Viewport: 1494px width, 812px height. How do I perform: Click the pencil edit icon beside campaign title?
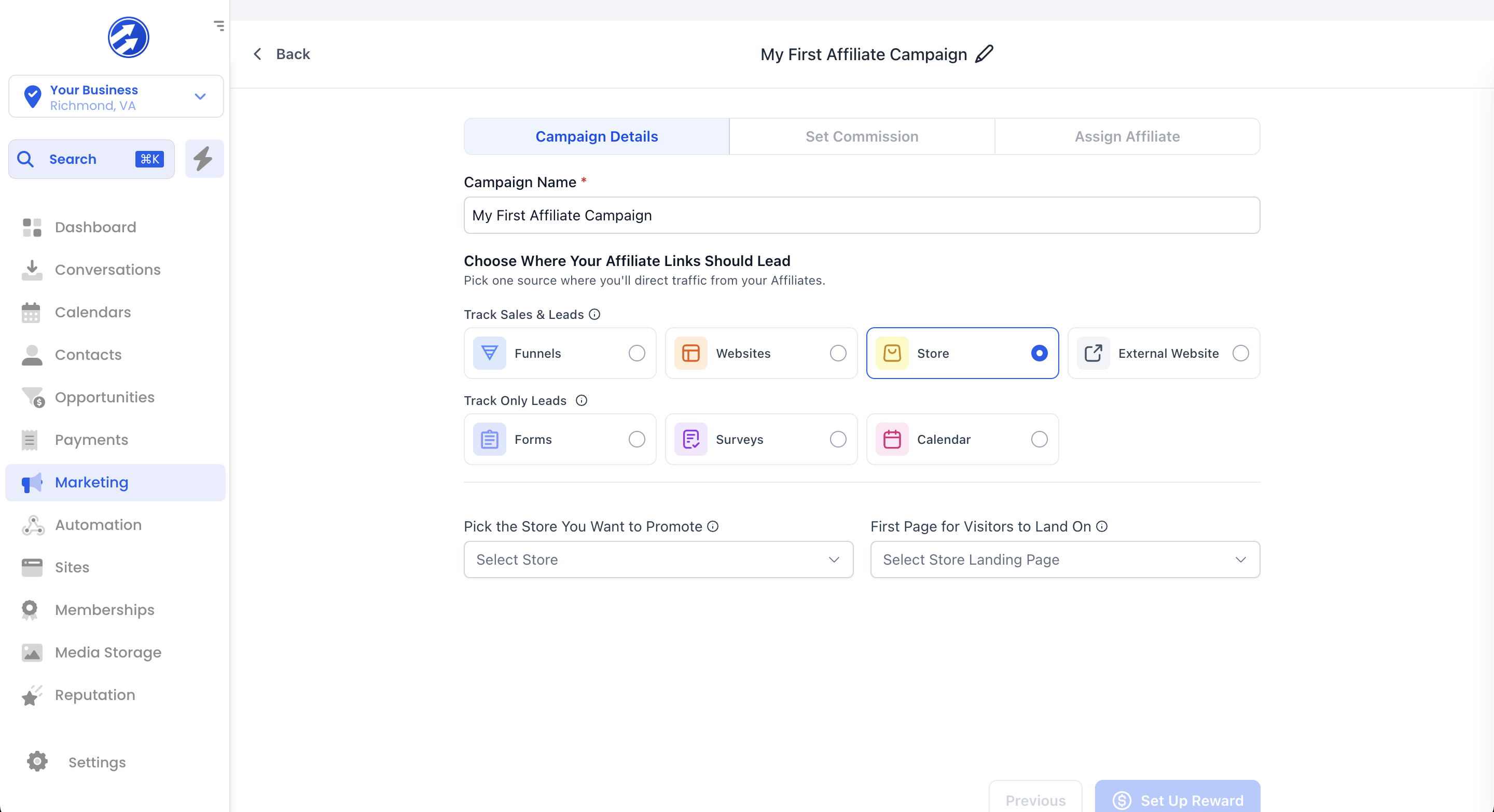(x=984, y=54)
